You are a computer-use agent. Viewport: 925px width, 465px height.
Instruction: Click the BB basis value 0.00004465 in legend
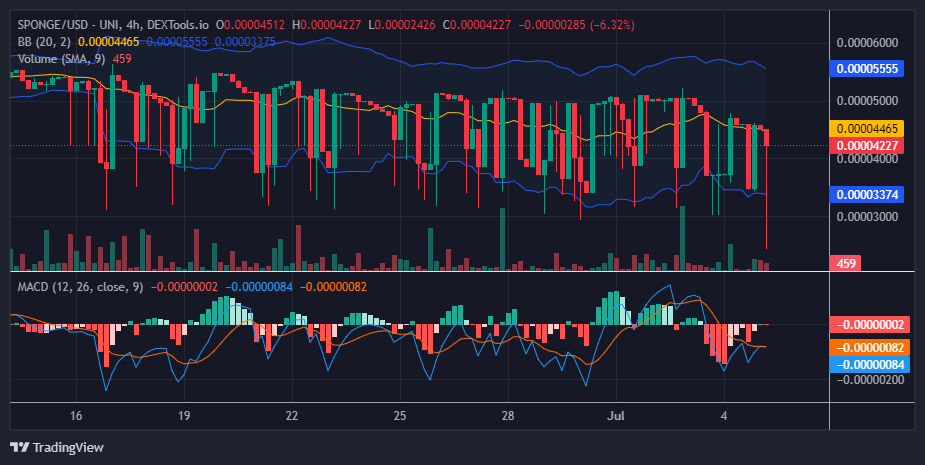[109, 42]
